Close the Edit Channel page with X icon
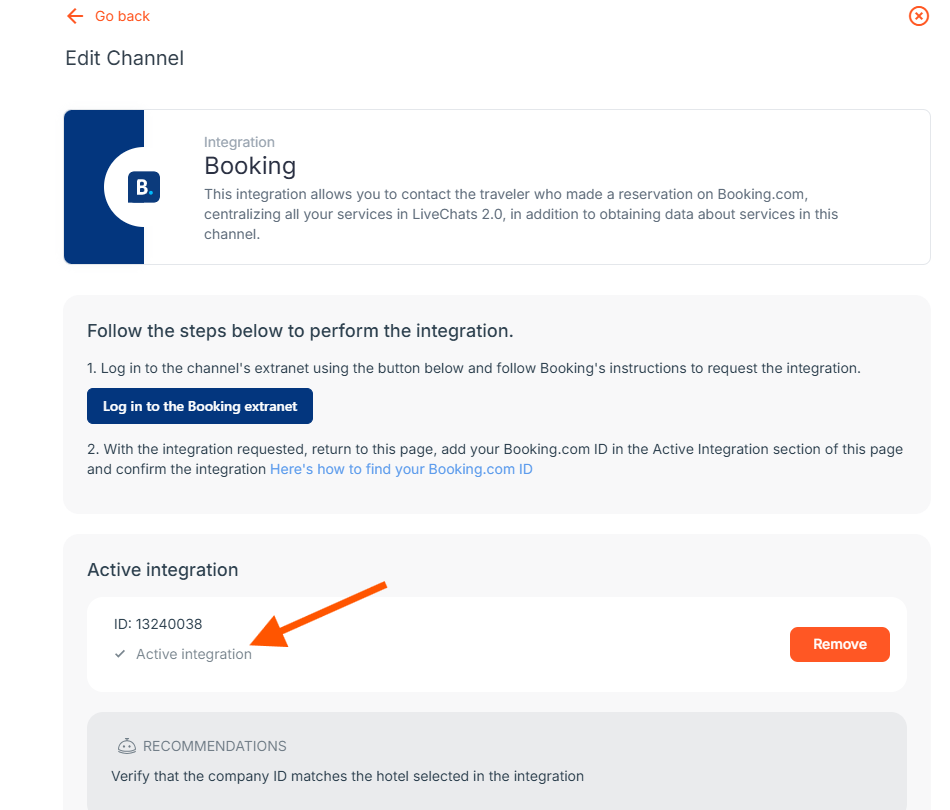The height and width of the screenshot is (810, 950). coord(918,16)
